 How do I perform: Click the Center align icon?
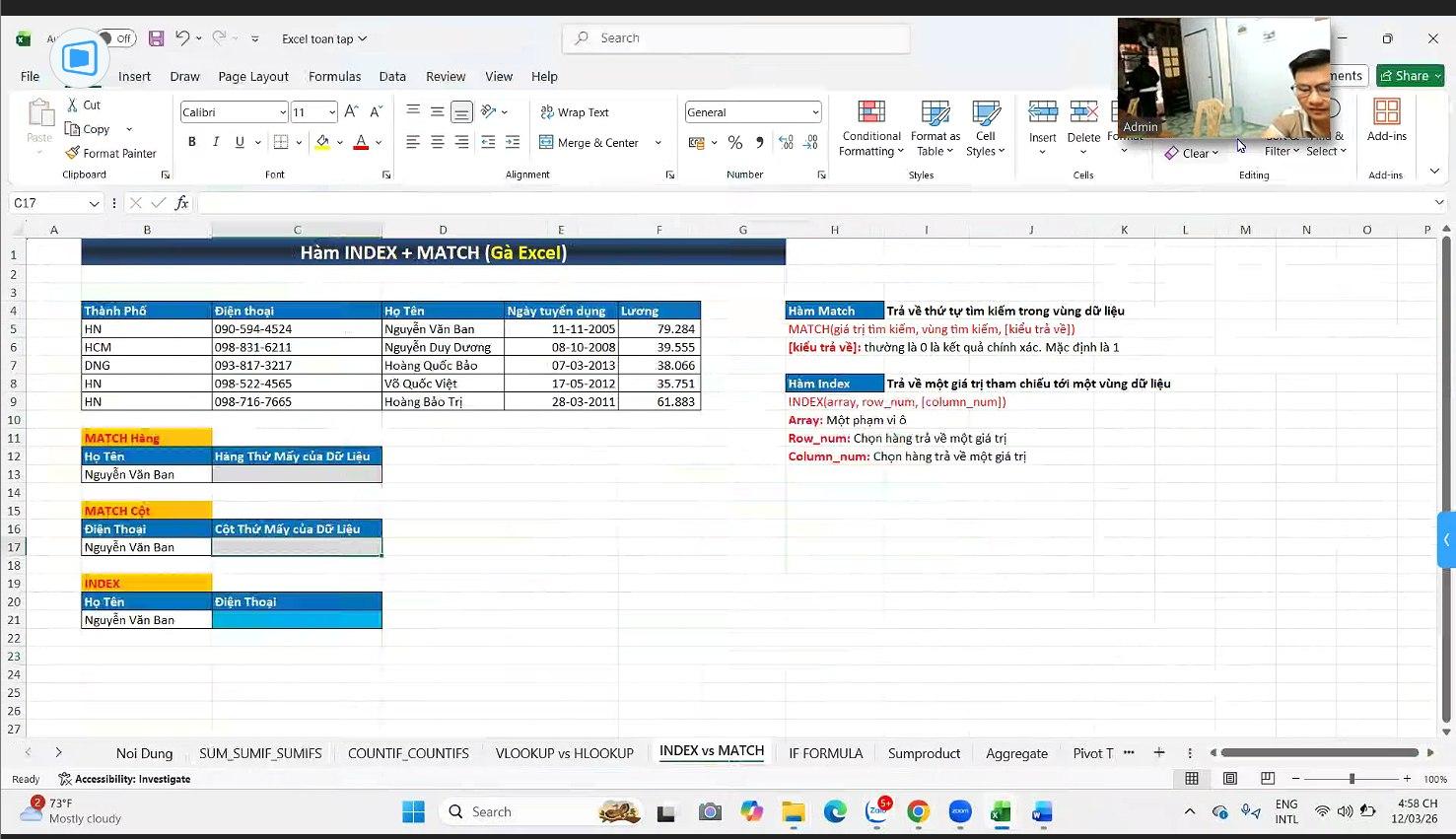(x=437, y=142)
